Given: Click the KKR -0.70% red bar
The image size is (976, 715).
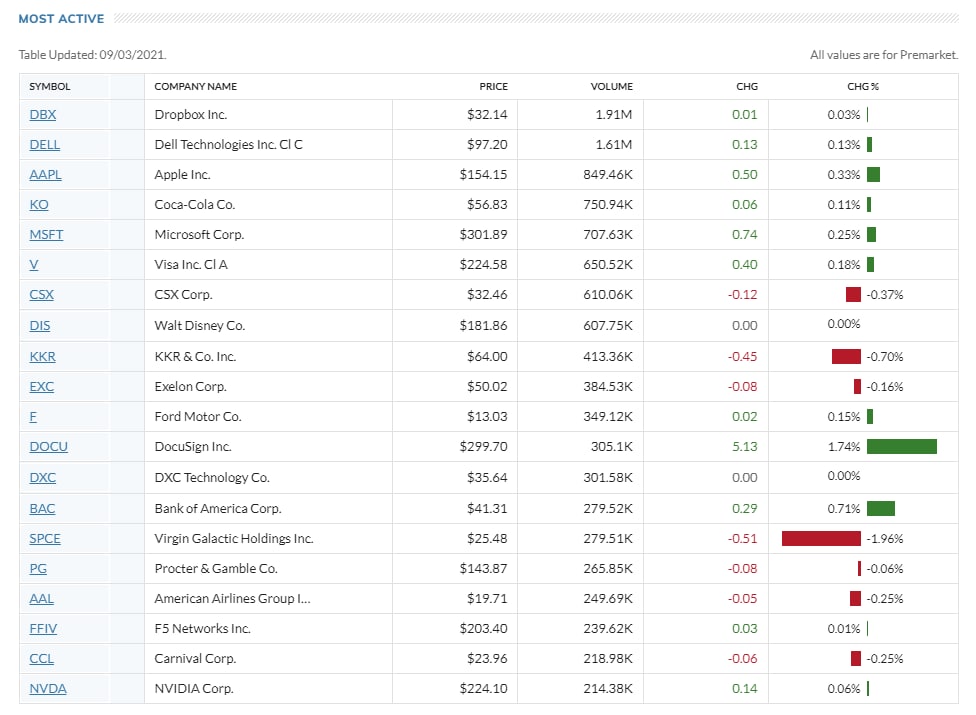Looking at the screenshot, I should [x=847, y=357].
